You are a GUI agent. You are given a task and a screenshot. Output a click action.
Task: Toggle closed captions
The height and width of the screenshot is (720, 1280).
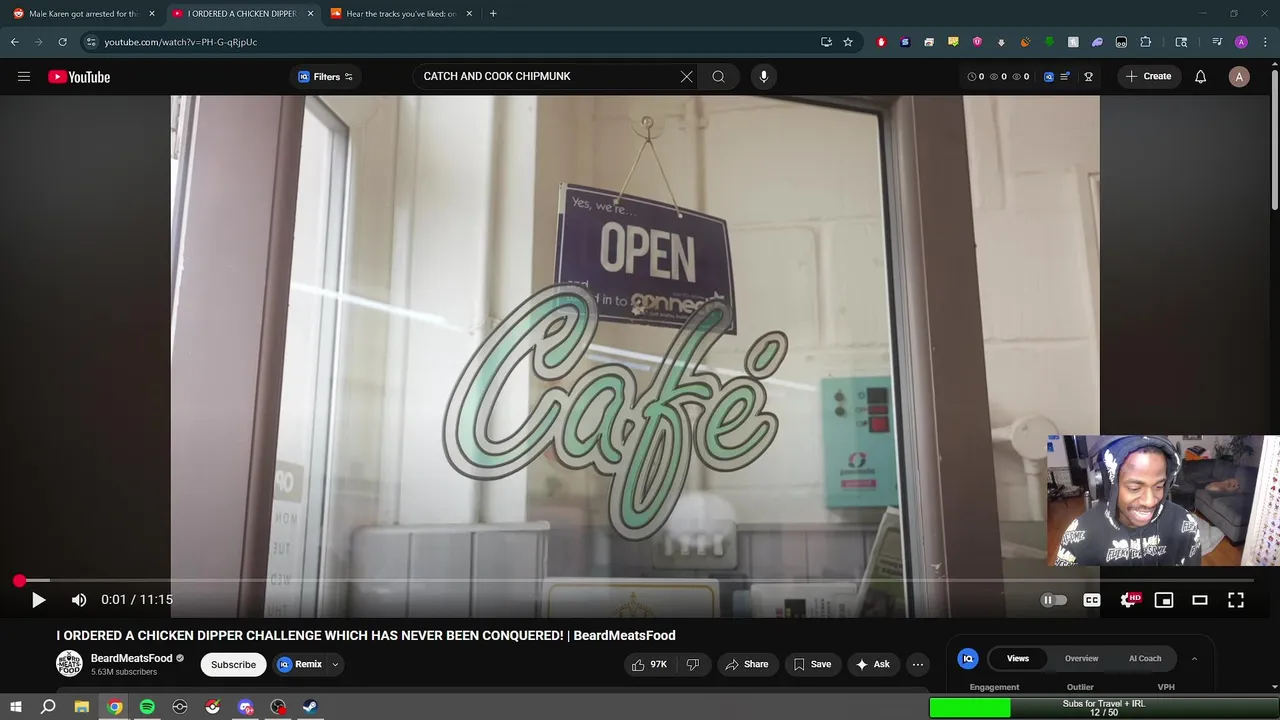(x=1092, y=600)
